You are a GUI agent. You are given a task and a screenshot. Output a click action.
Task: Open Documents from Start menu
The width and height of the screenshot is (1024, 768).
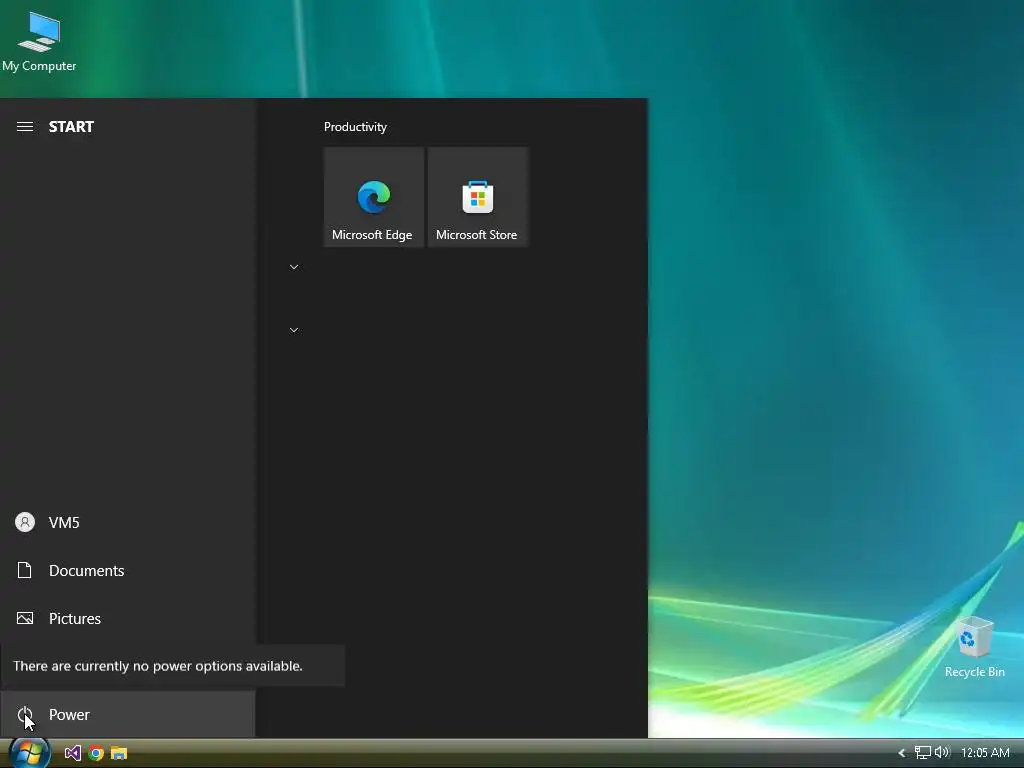pos(127,570)
